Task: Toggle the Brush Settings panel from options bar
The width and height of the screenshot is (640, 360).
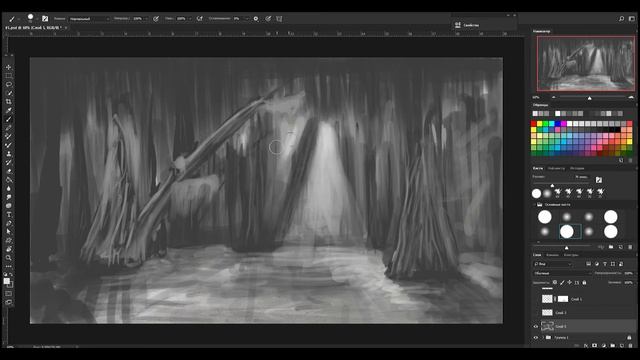Action: click(x=45, y=19)
